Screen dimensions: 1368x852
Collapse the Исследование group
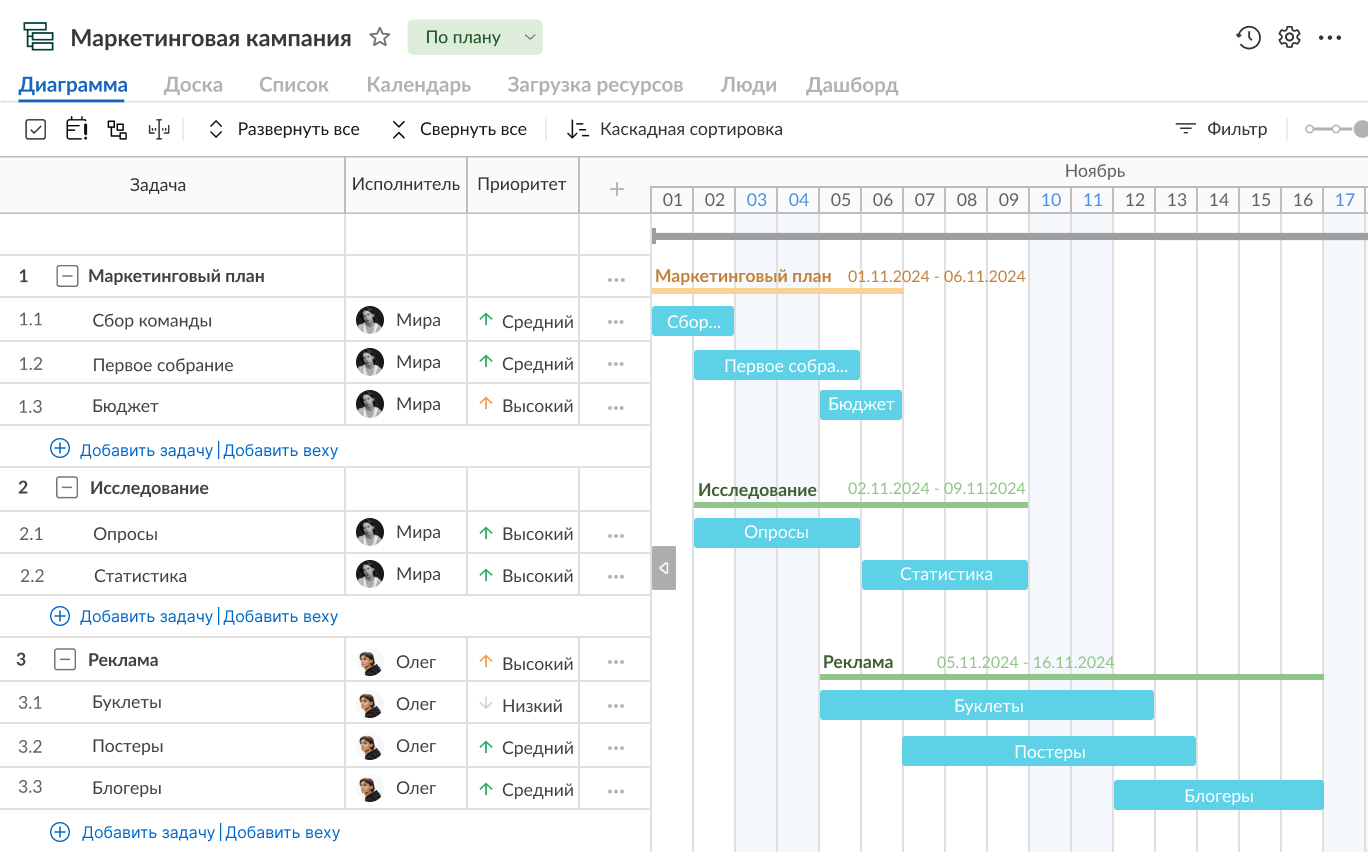67,488
